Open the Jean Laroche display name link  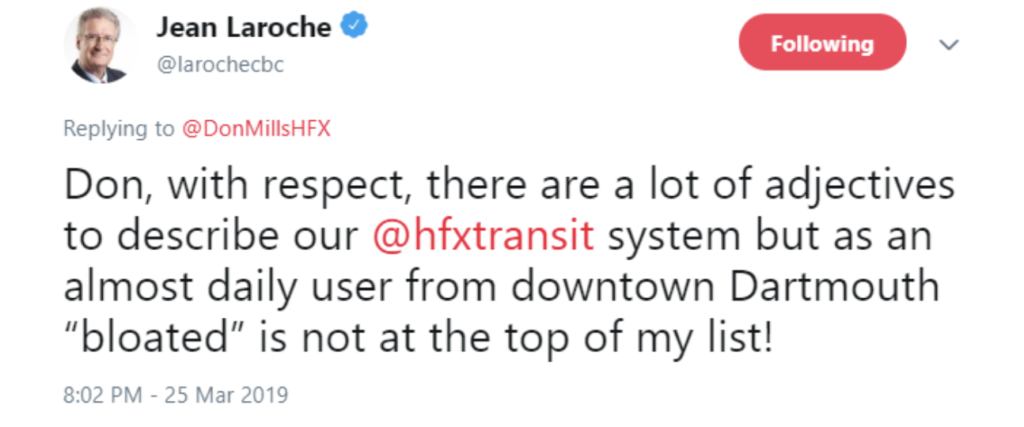tap(243, 27)
